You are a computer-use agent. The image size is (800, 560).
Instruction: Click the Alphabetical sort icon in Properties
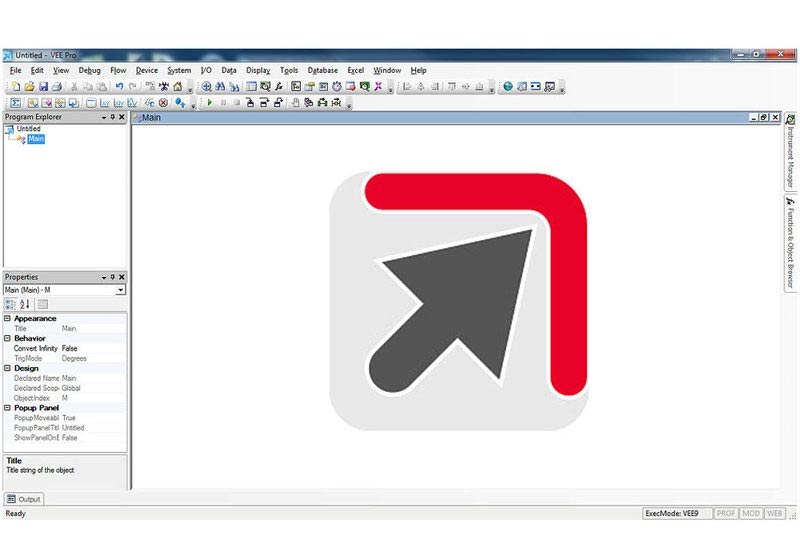click(24, 304)
